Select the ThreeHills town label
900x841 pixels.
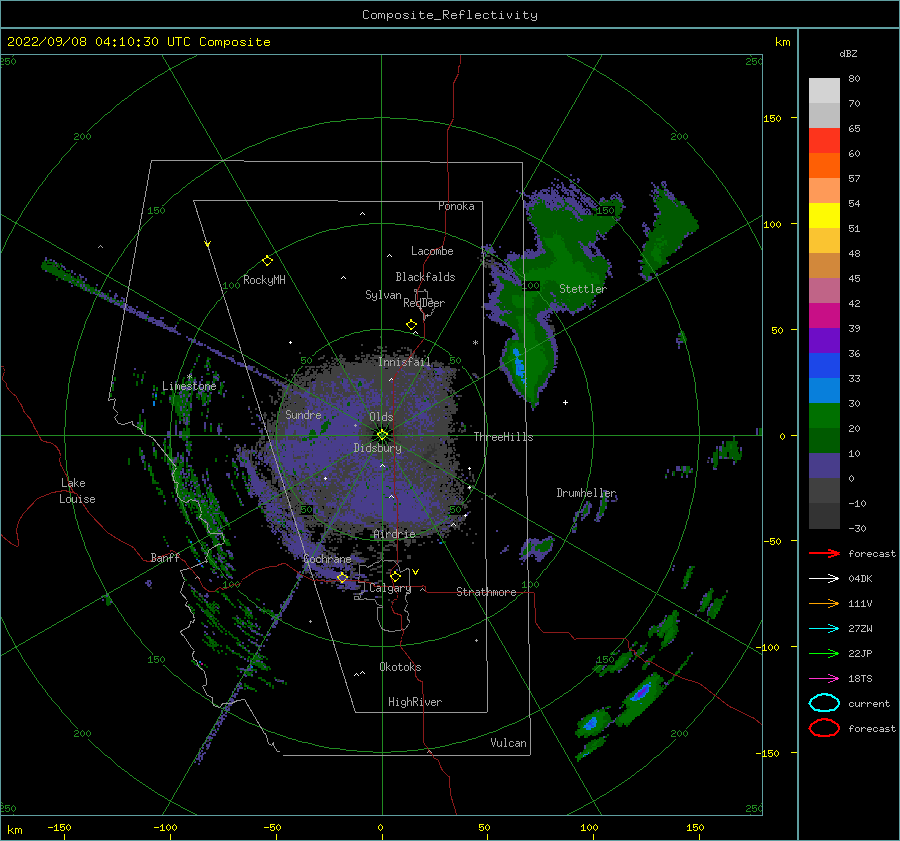[503, 437]
